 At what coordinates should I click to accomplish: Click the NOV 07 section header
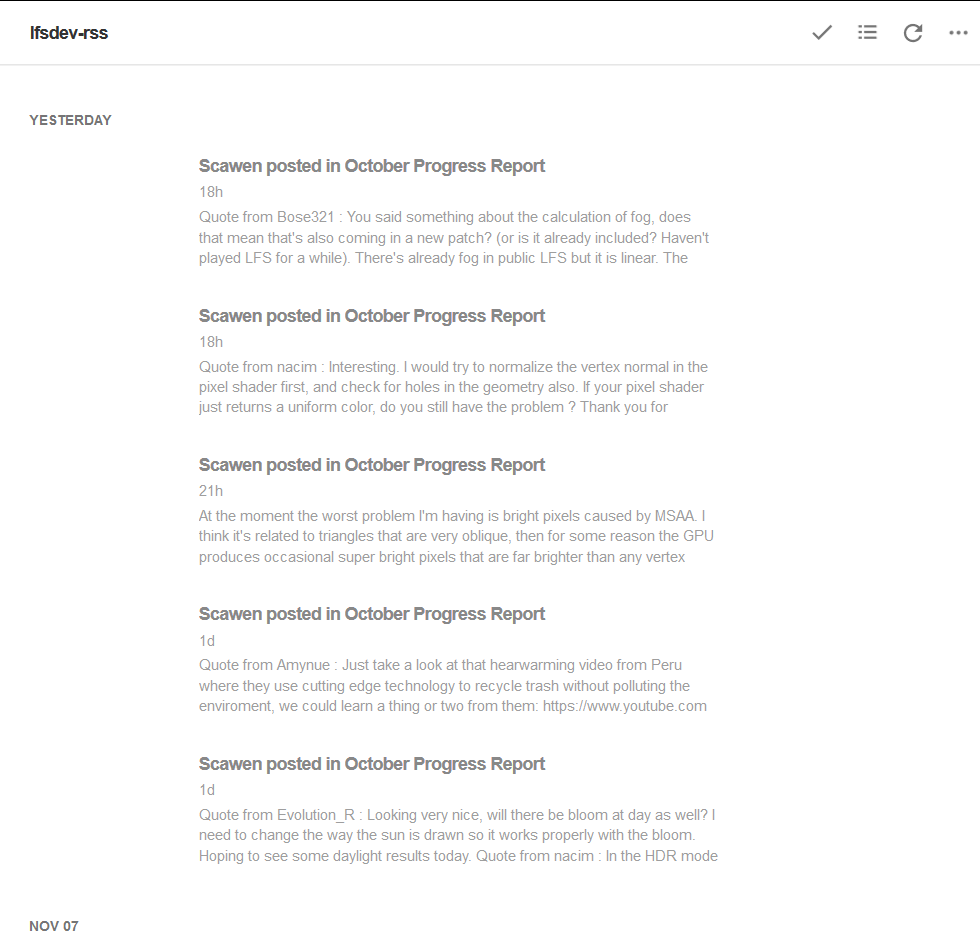point(54,926)
